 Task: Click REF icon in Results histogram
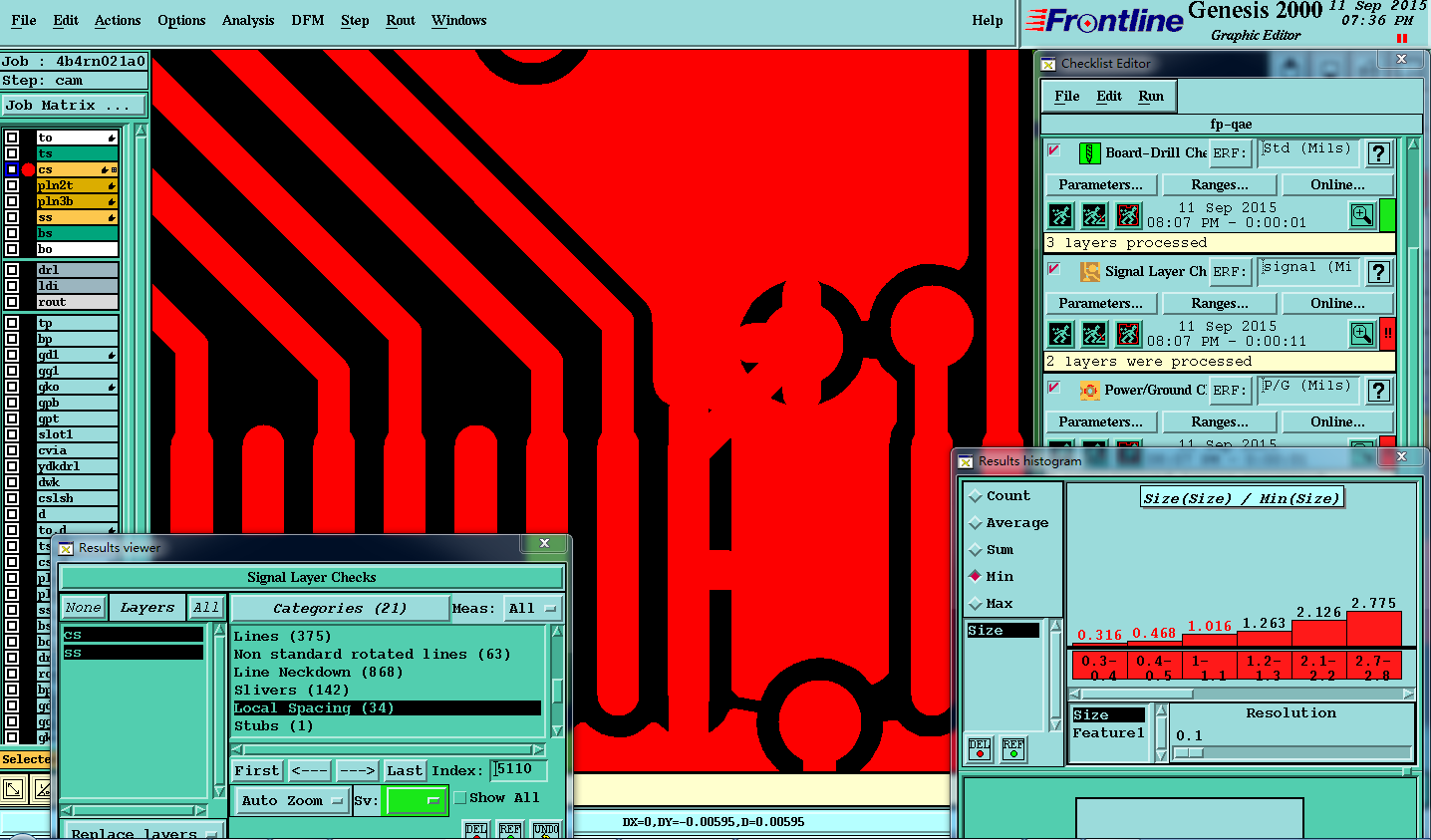[x=1013, y=748]
